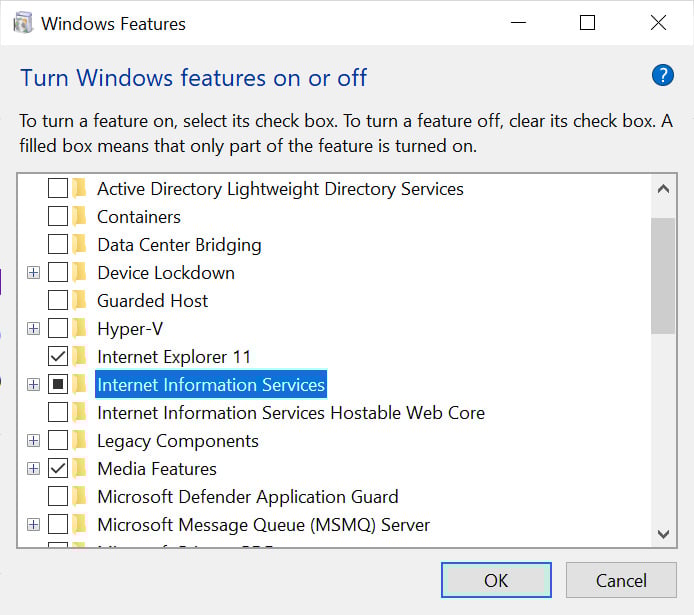694x615 pixels.
Task: Click the scrollbar up arrow
Action: click(x=663, y=189)
